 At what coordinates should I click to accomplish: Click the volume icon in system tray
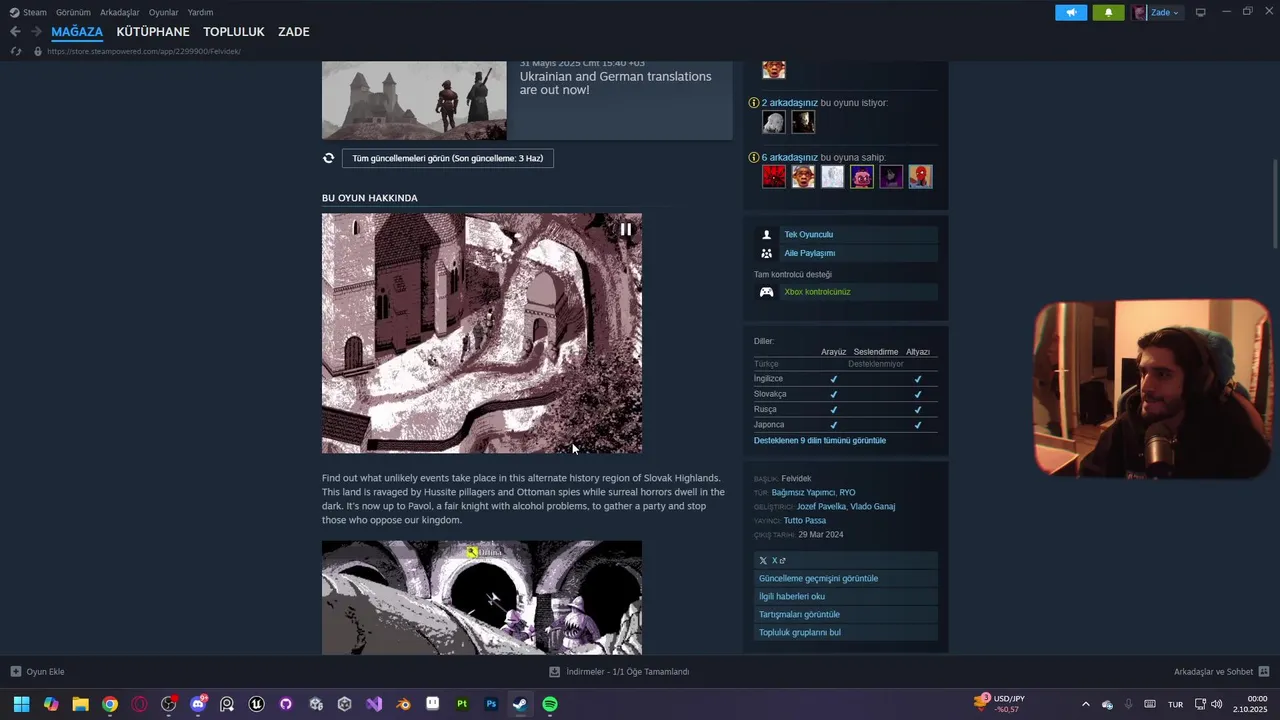(x=1216, y=704)
